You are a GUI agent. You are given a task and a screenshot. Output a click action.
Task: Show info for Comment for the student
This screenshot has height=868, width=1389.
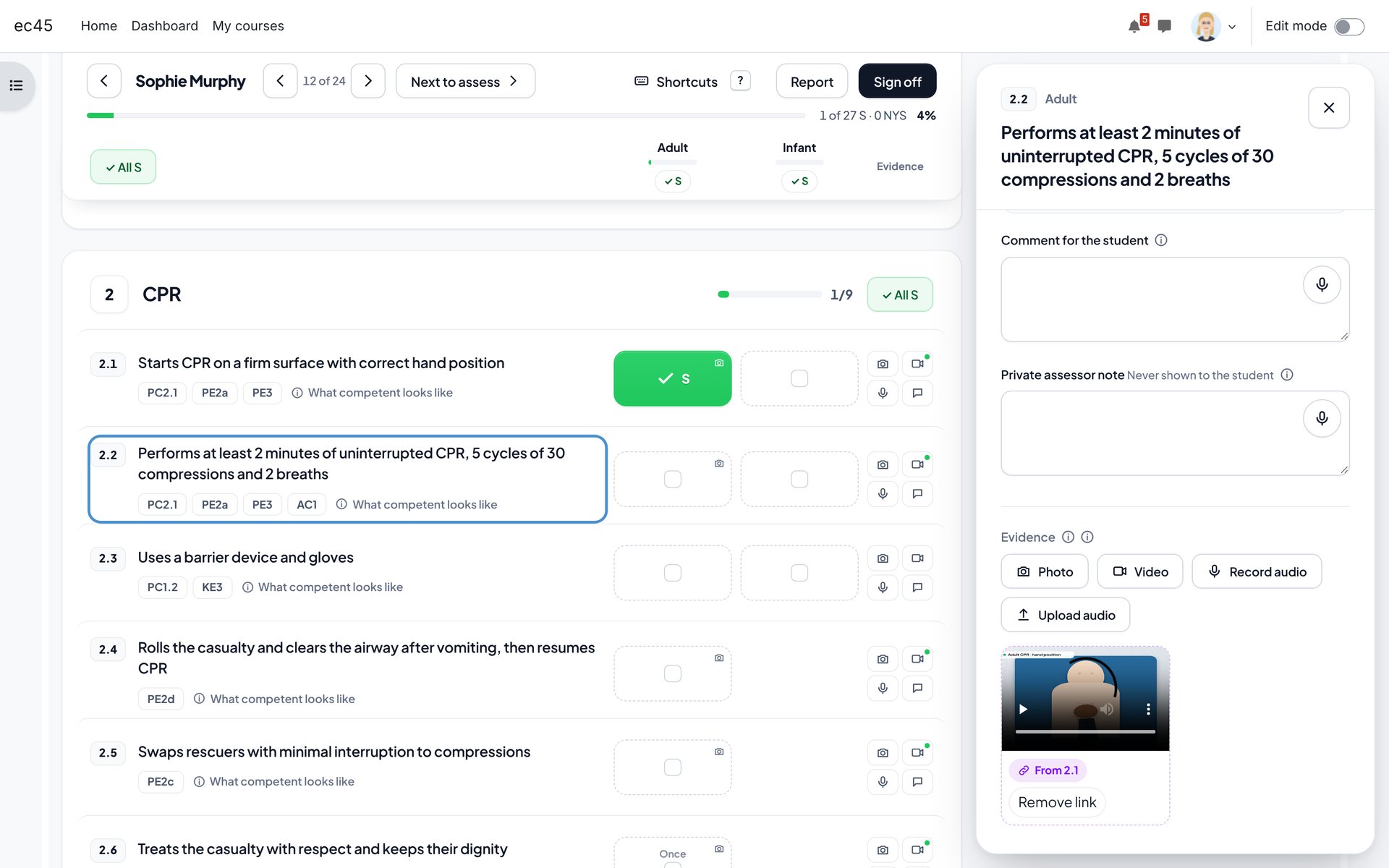[1161, 240]
